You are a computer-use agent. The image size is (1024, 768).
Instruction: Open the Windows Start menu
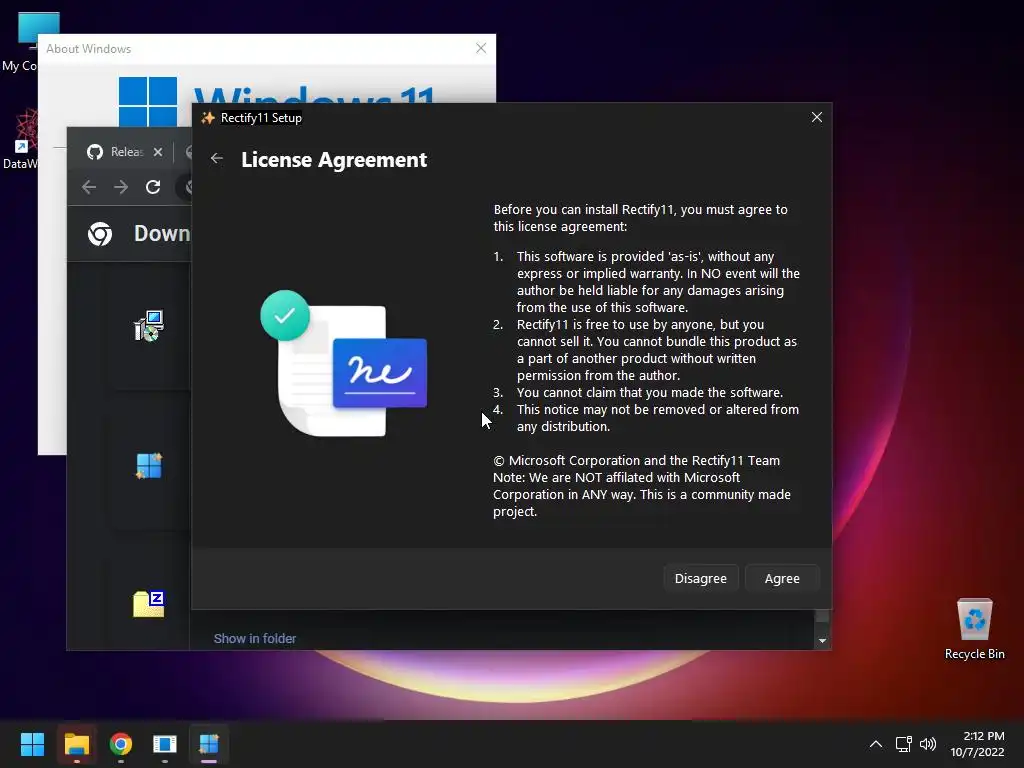[32, 744]
